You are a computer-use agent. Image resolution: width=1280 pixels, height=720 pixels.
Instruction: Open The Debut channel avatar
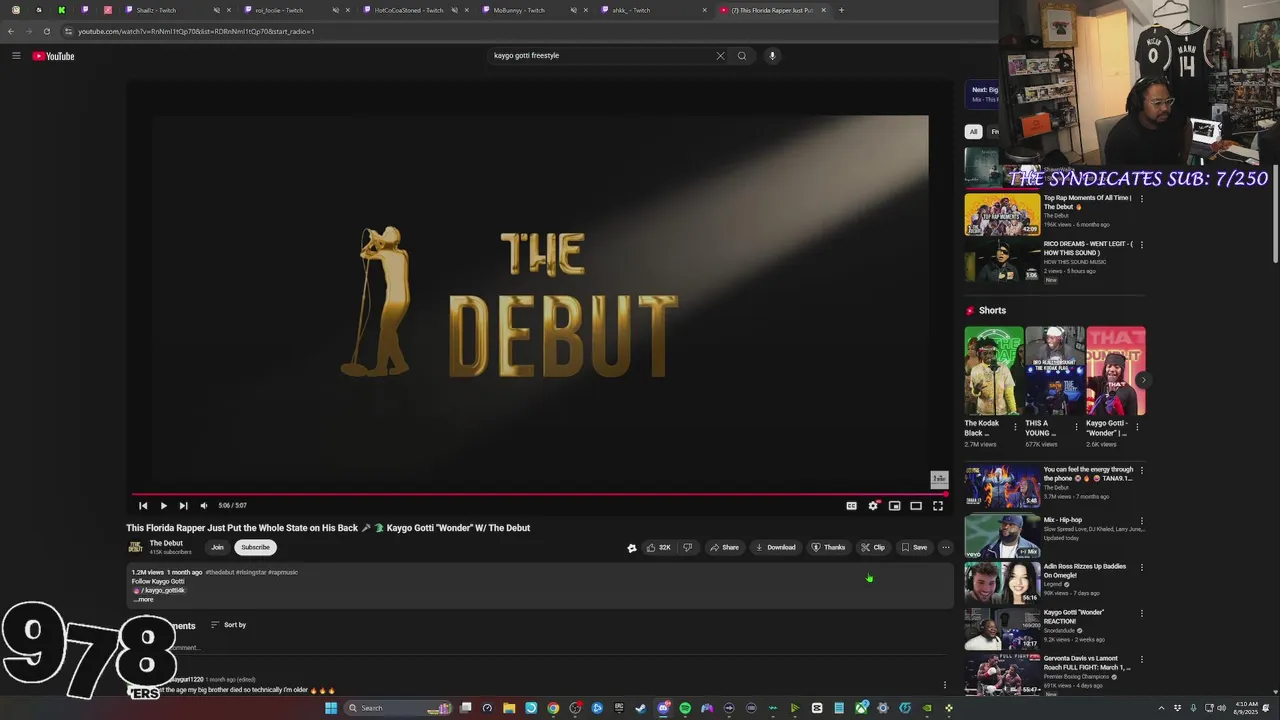tap(135, 547)
